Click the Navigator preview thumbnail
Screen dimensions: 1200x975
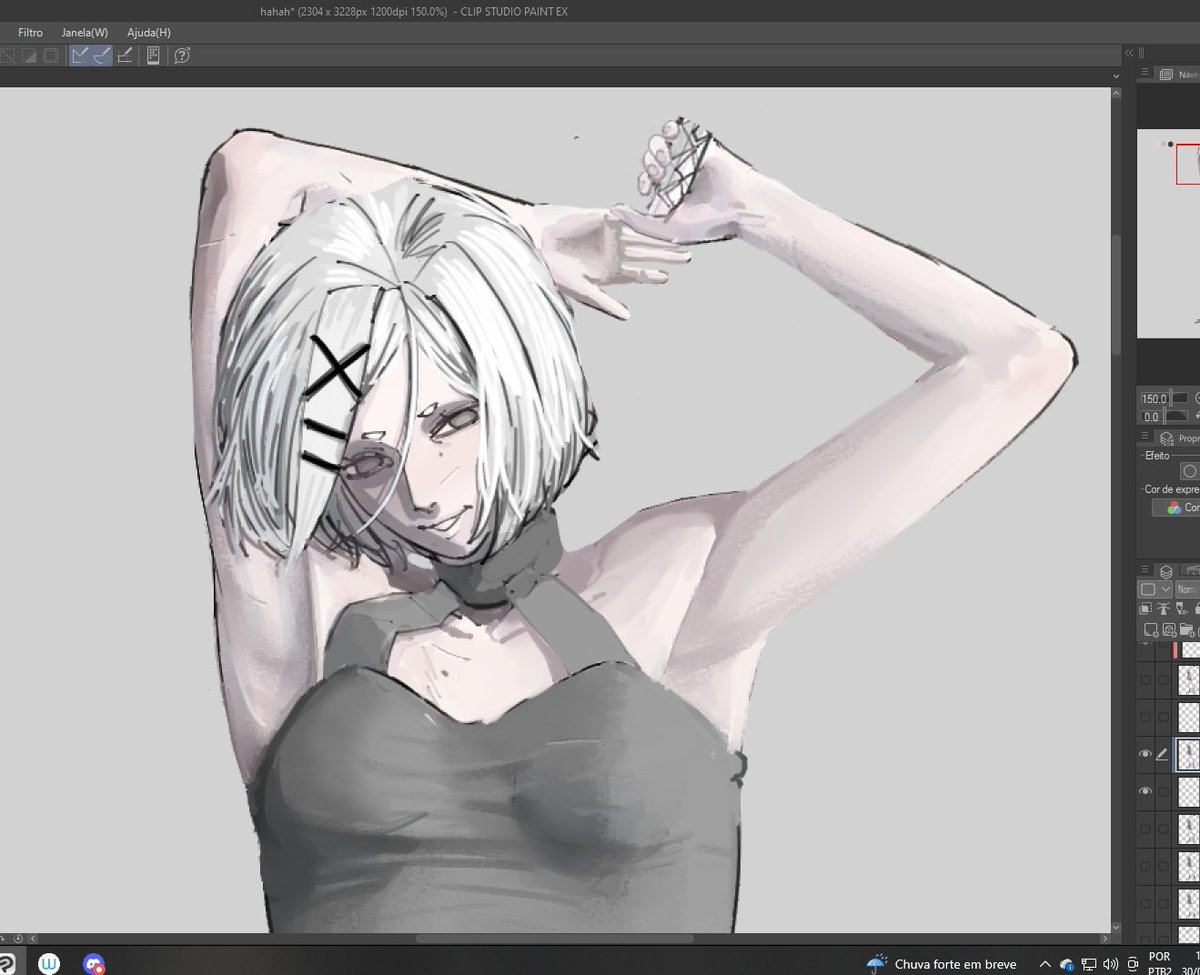click(x=1168, y=232)
